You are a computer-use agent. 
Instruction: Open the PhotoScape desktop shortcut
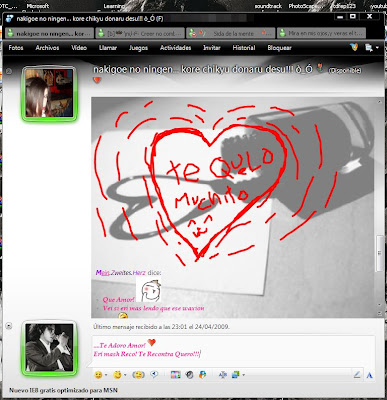pyautogui.click(x=306, y=6)
